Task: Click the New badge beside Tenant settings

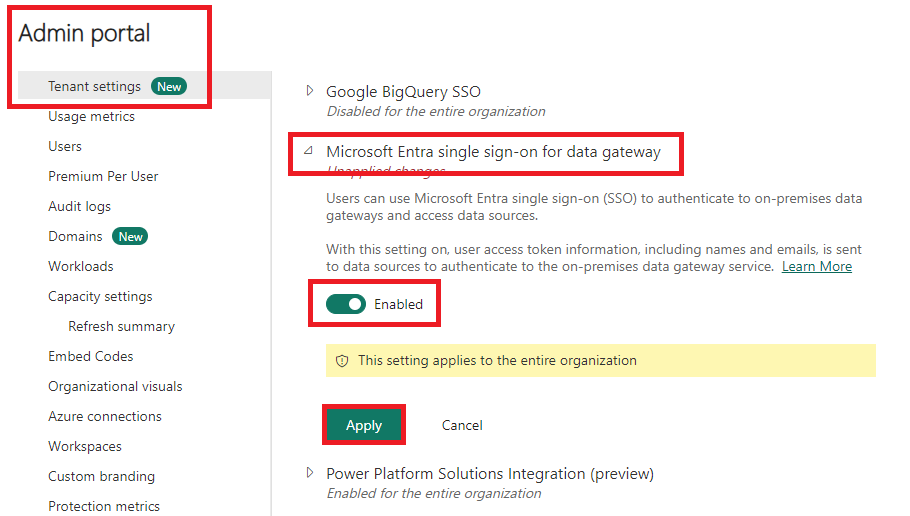Action: (169, 86)
